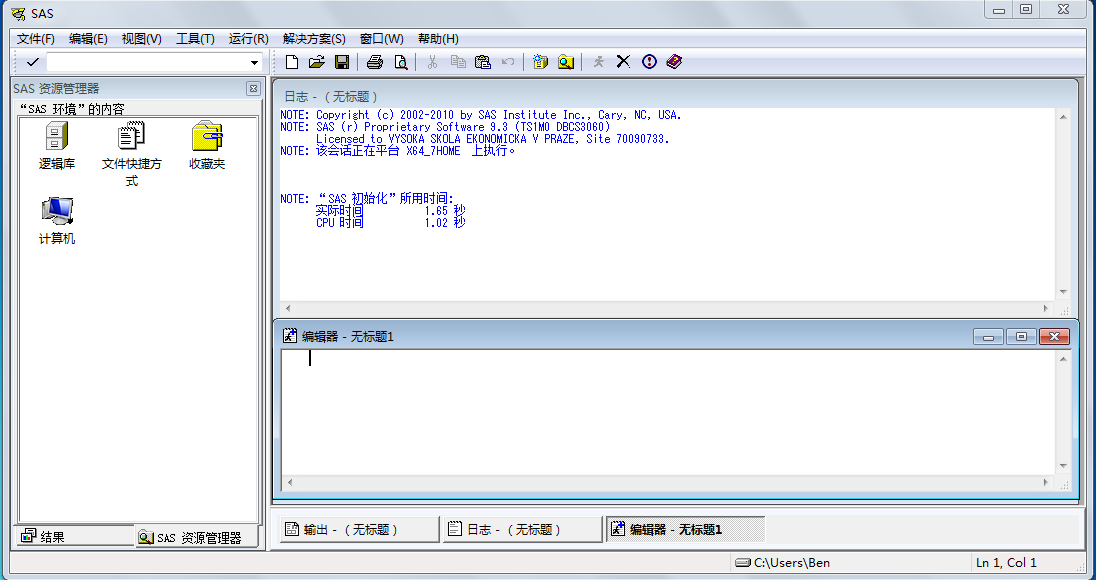Image resolution: width=1096 pixels, height=580 pixels.
Task: Close the SAS 资源管理器 panel
Action: pyautogui.click(x=253, y=89)
